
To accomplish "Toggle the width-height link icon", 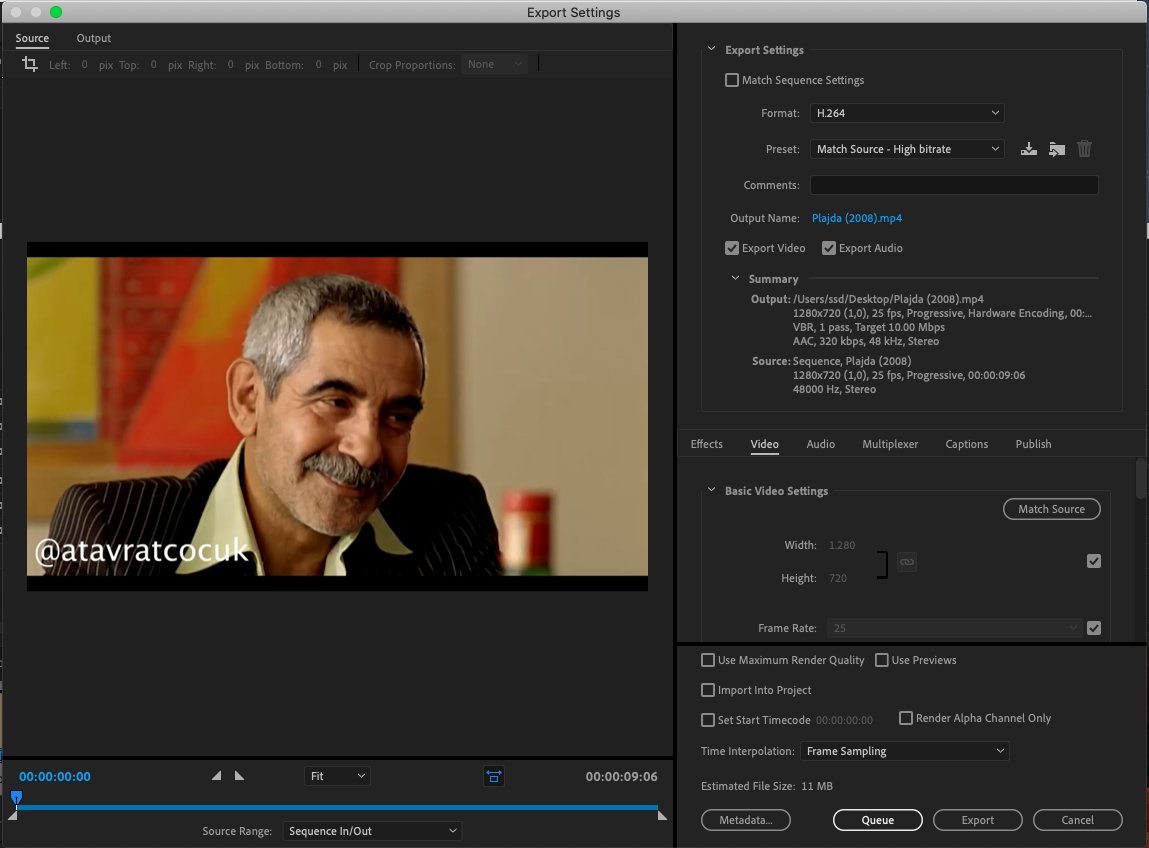I will (906, 562).
